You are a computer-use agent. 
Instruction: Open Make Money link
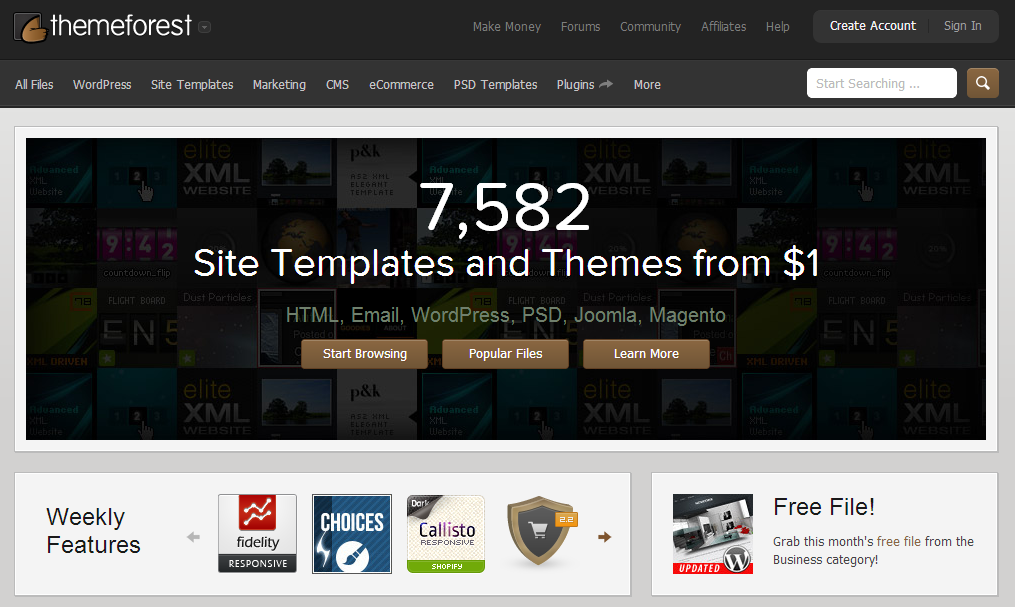coord(507,27)
